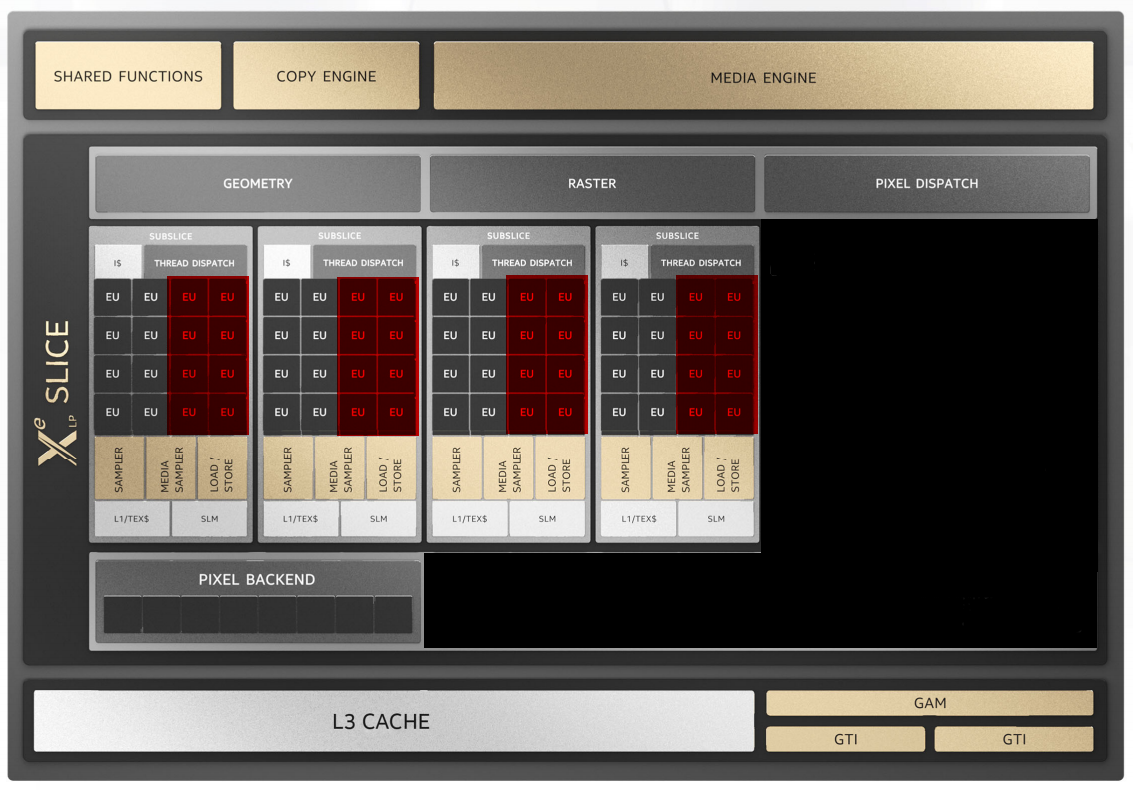Select LOAD/STORE block in second subslice
This screenshot has width=1133, height=790.
pos(391,468)
